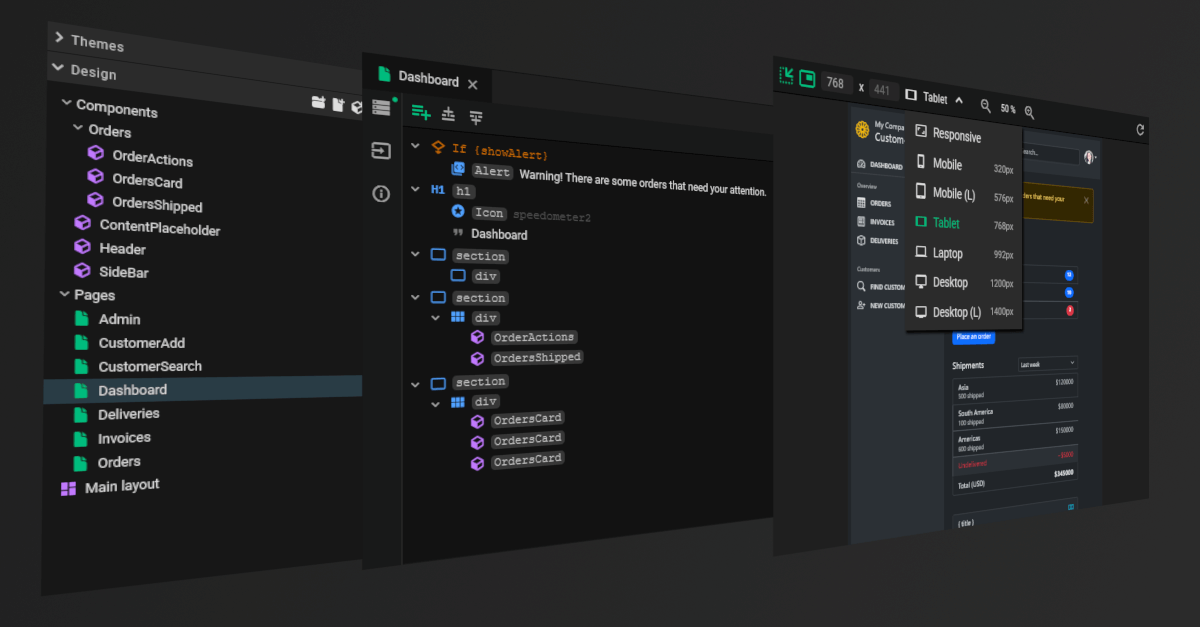
Task: Select the OrdersCard component in Design tree
Action: pos(147,181)
